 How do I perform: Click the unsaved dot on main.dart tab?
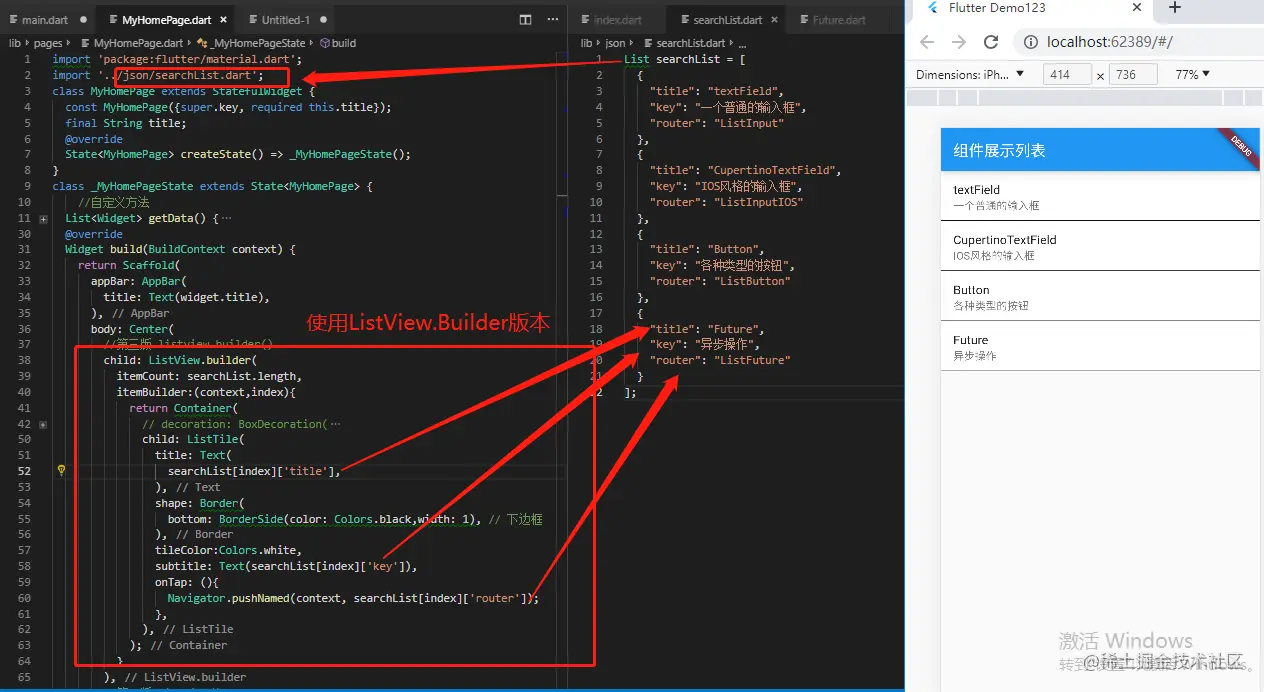[83, 20]
